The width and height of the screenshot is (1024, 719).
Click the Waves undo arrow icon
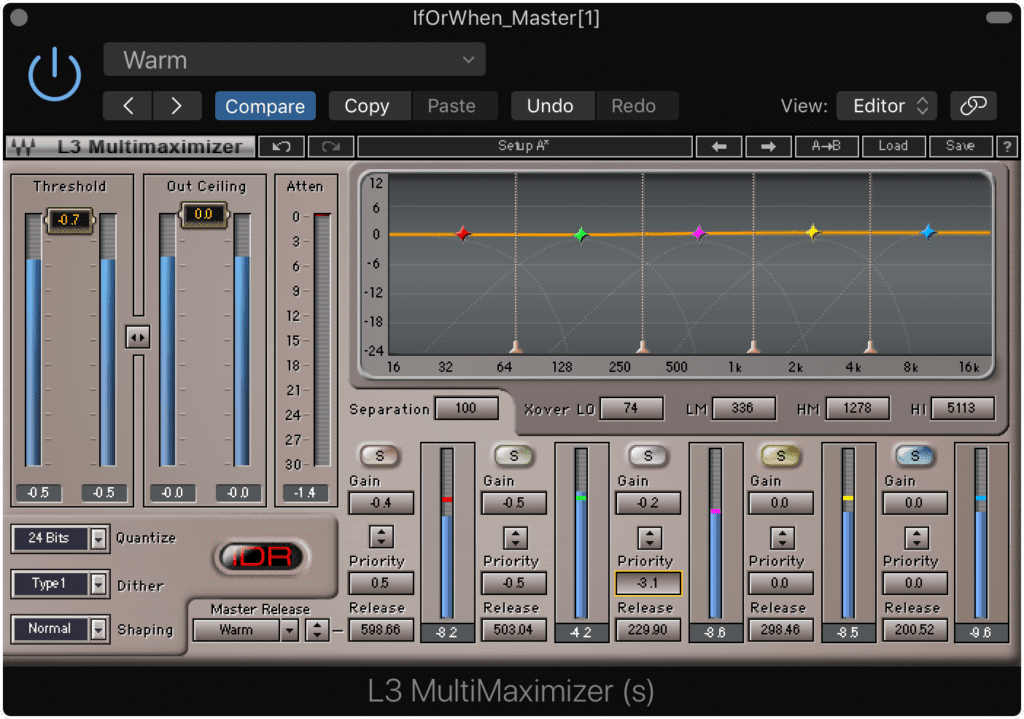(281, 146)
